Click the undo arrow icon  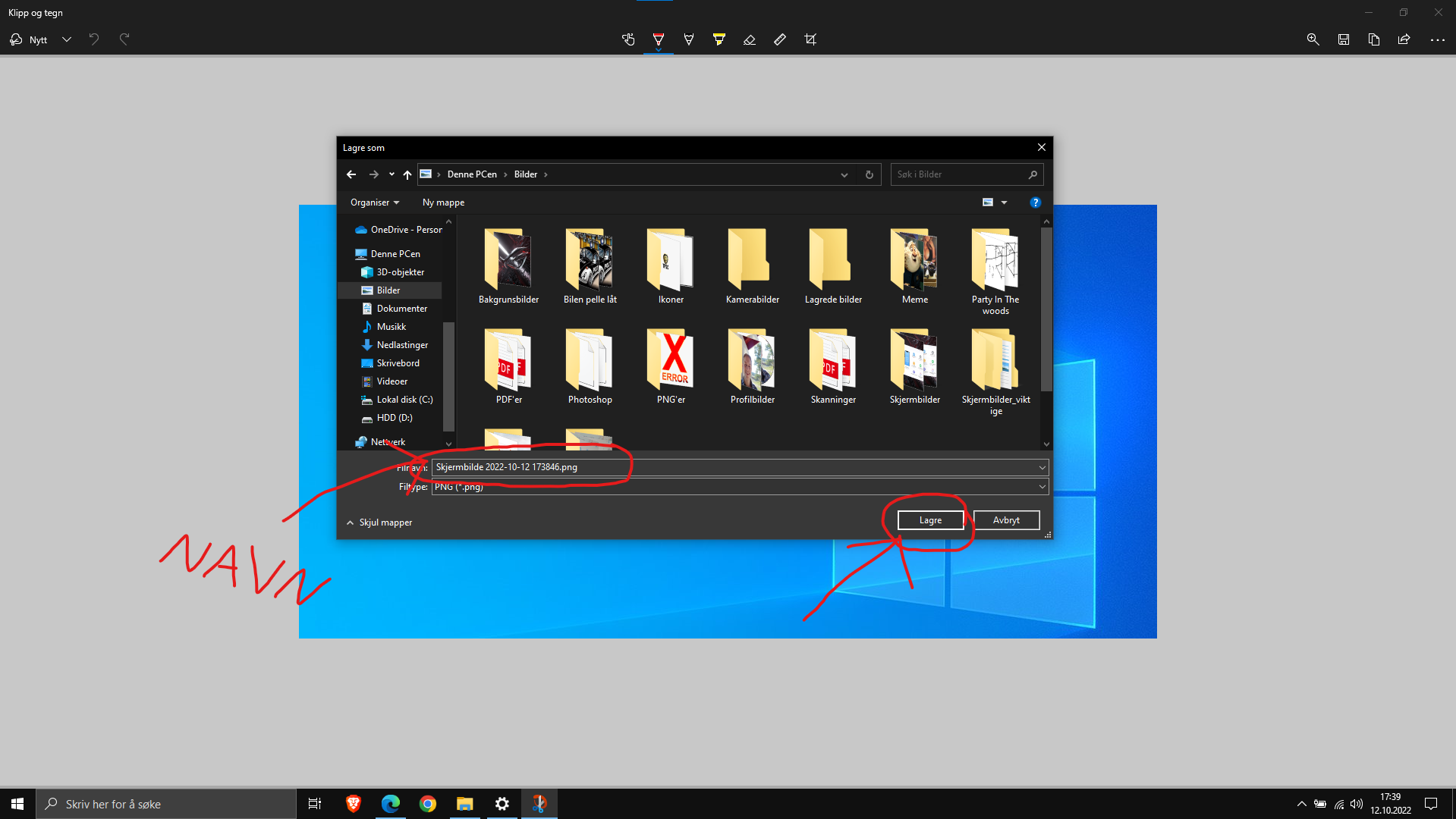pyautogui.click(x=94, y=39)
